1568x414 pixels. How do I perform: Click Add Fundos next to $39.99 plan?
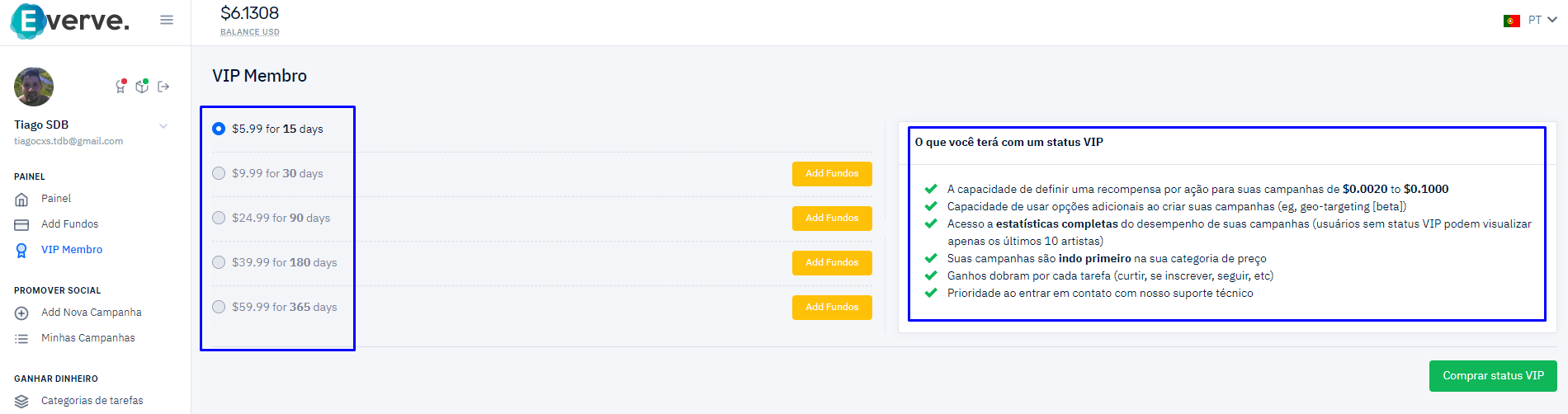(832, 262)
